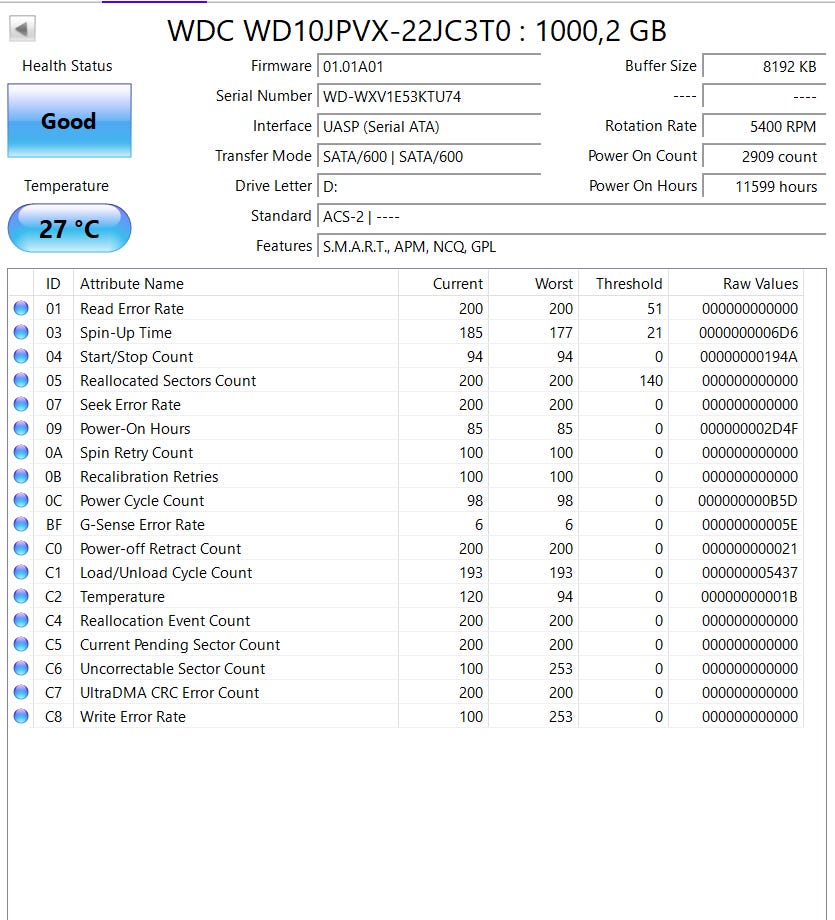Screen dimensions: 835x920
Task: Select the Seek Error Rate attribute name
Action: pos(130,405)
